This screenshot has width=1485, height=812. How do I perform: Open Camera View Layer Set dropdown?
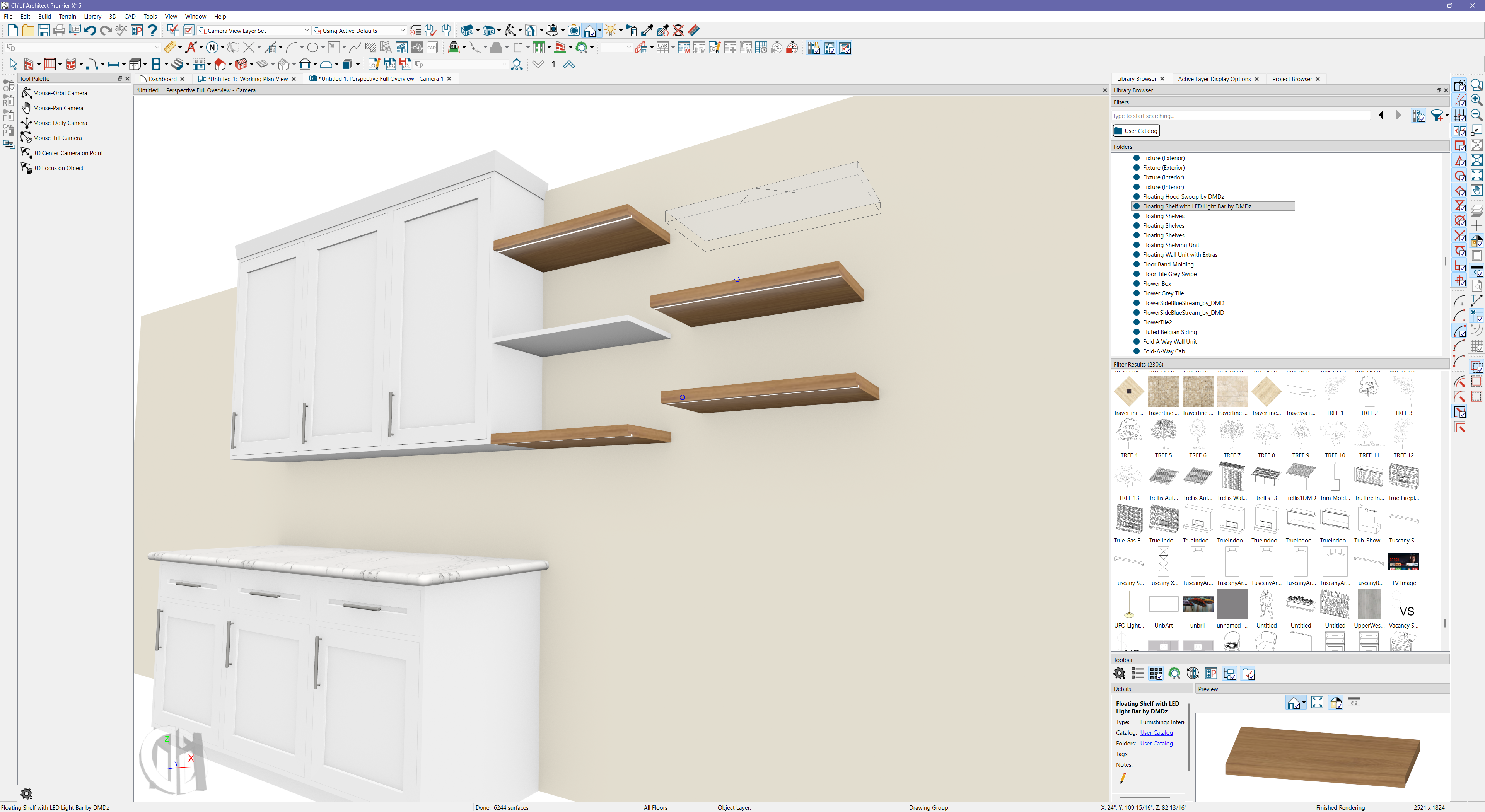pos(307,31)
